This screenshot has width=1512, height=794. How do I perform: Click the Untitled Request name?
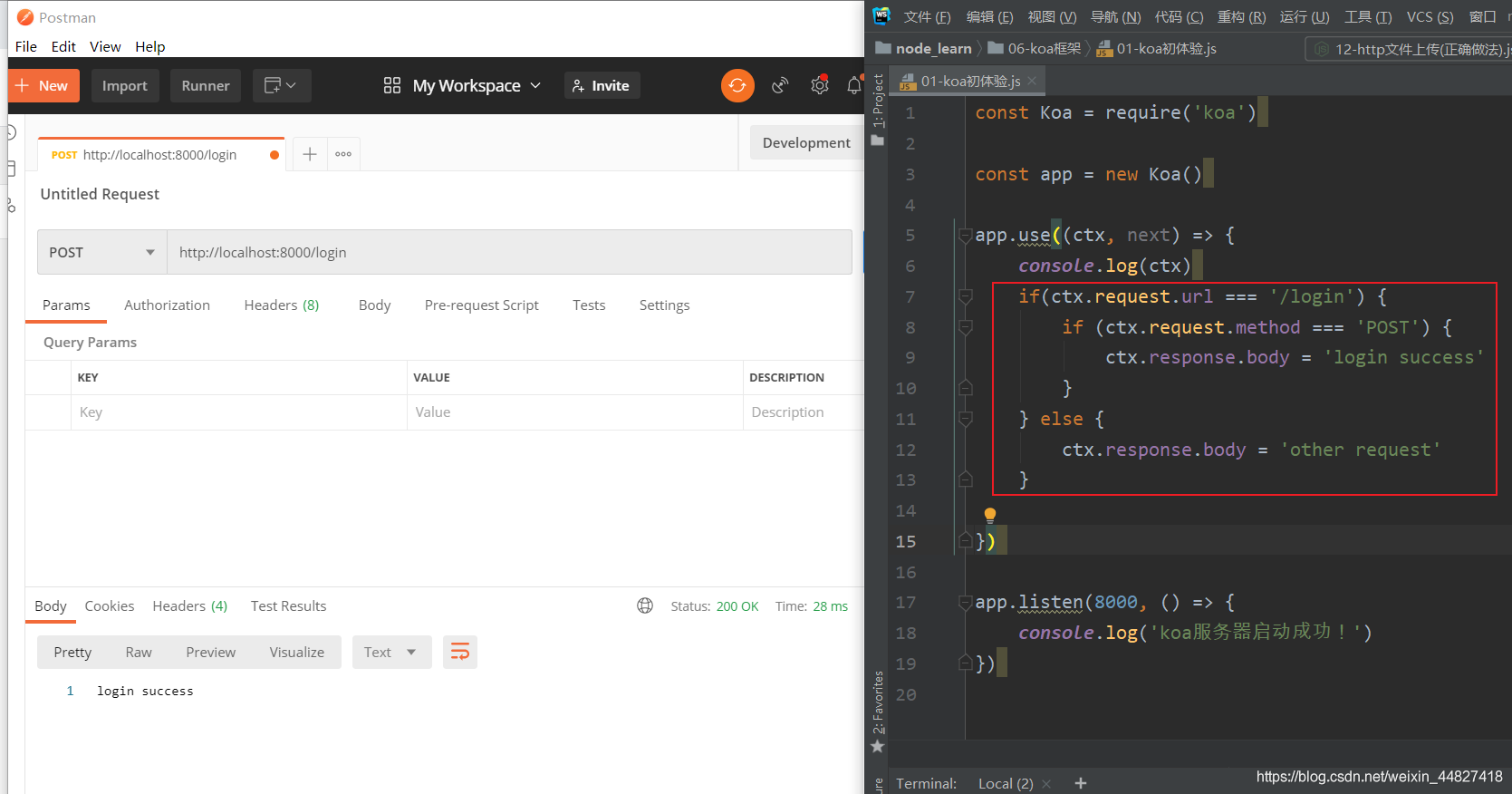click(100, 194)
